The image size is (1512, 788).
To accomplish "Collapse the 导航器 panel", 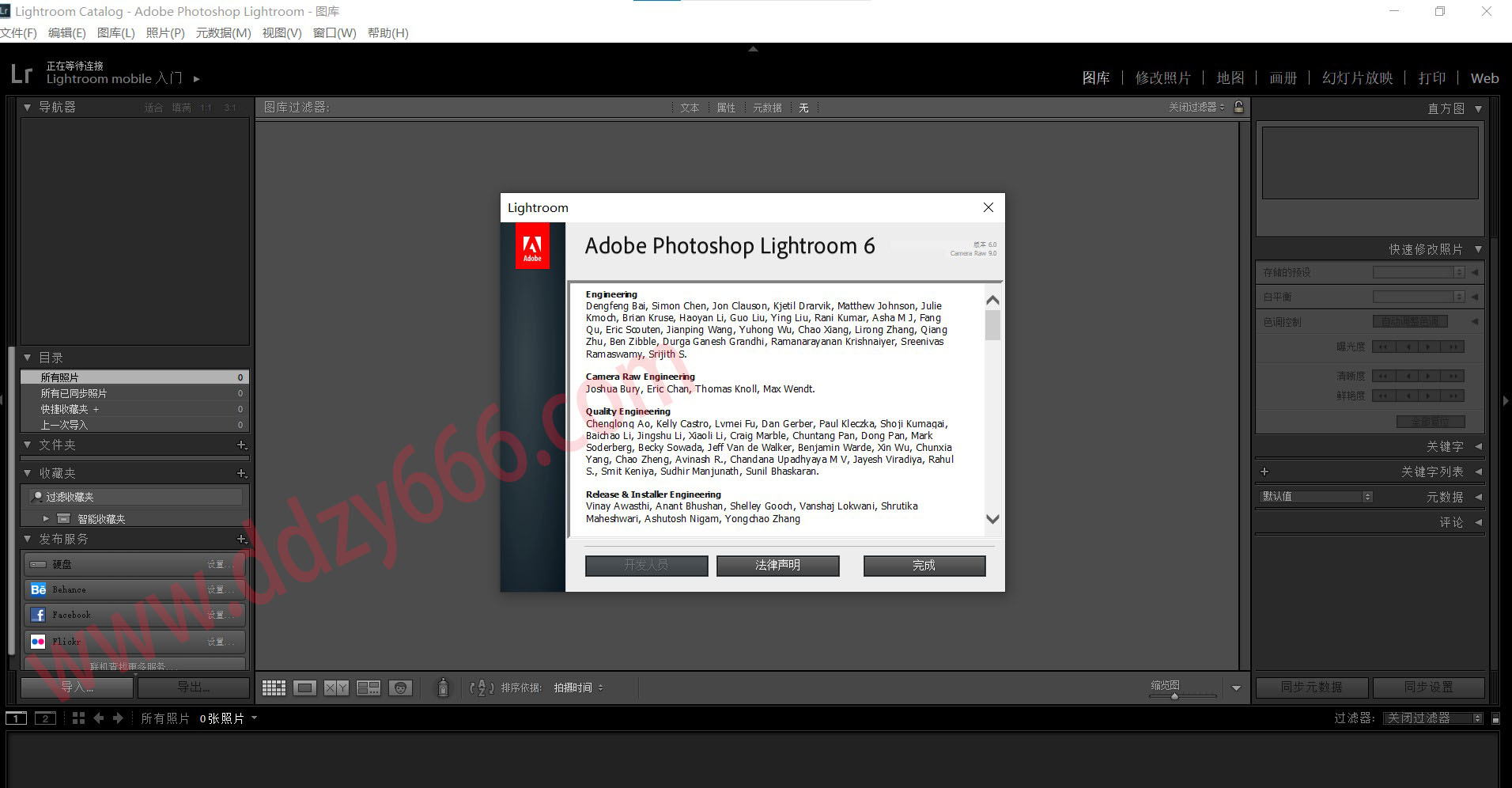I will tap(28, 107).
